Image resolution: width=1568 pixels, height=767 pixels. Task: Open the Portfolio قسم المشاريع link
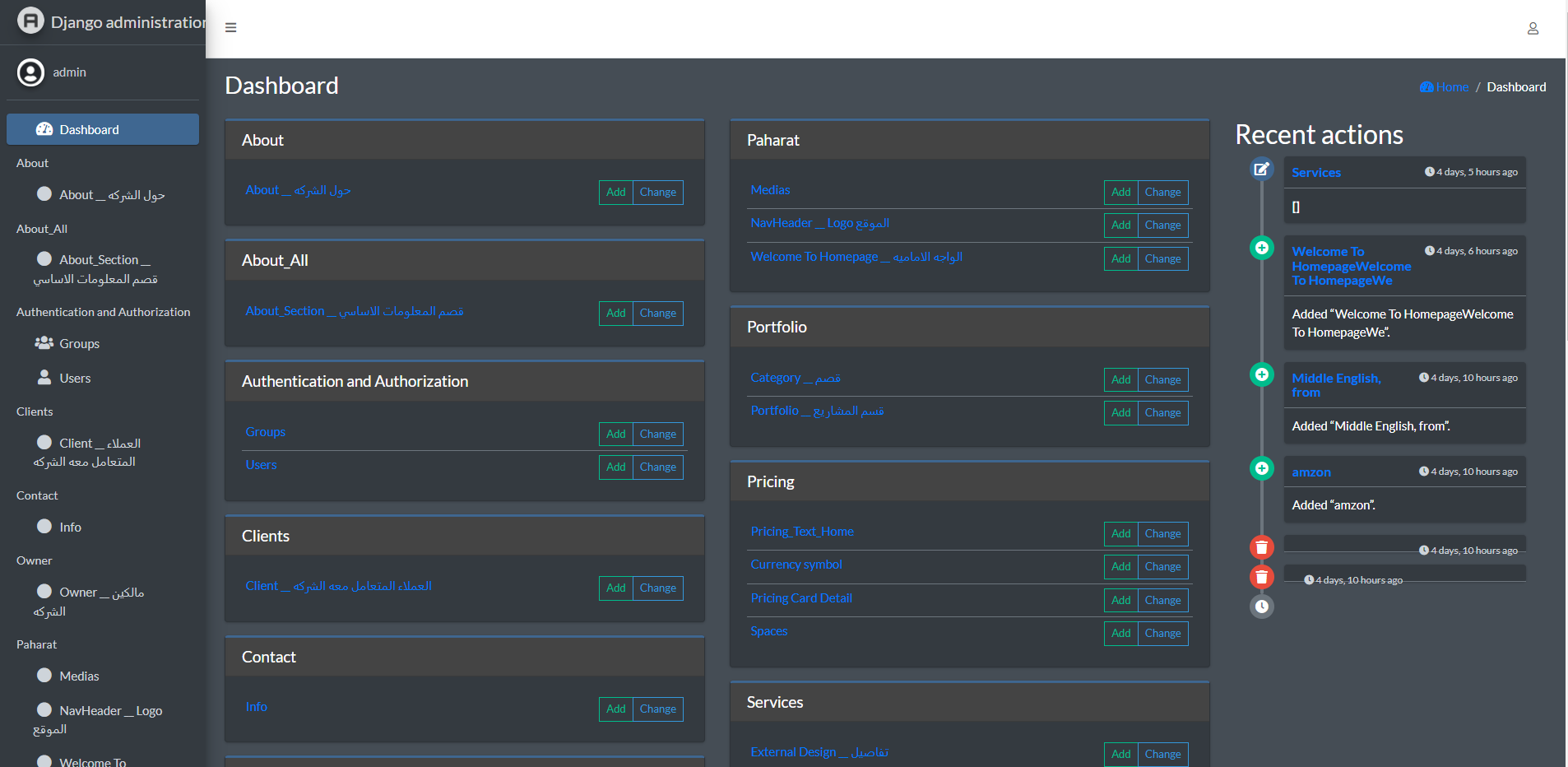coord(817,411)
